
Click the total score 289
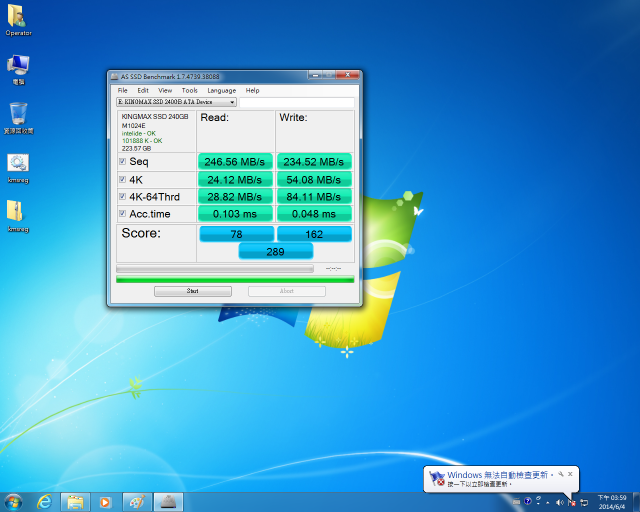point(276,252)
